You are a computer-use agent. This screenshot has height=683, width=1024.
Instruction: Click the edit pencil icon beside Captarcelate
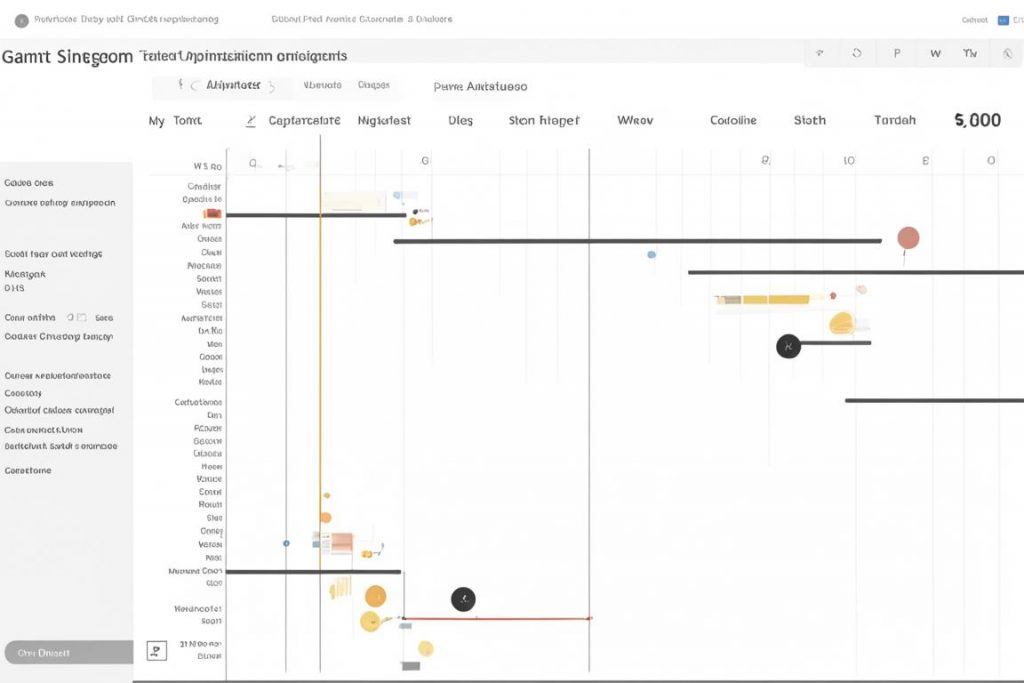(251, 121)
